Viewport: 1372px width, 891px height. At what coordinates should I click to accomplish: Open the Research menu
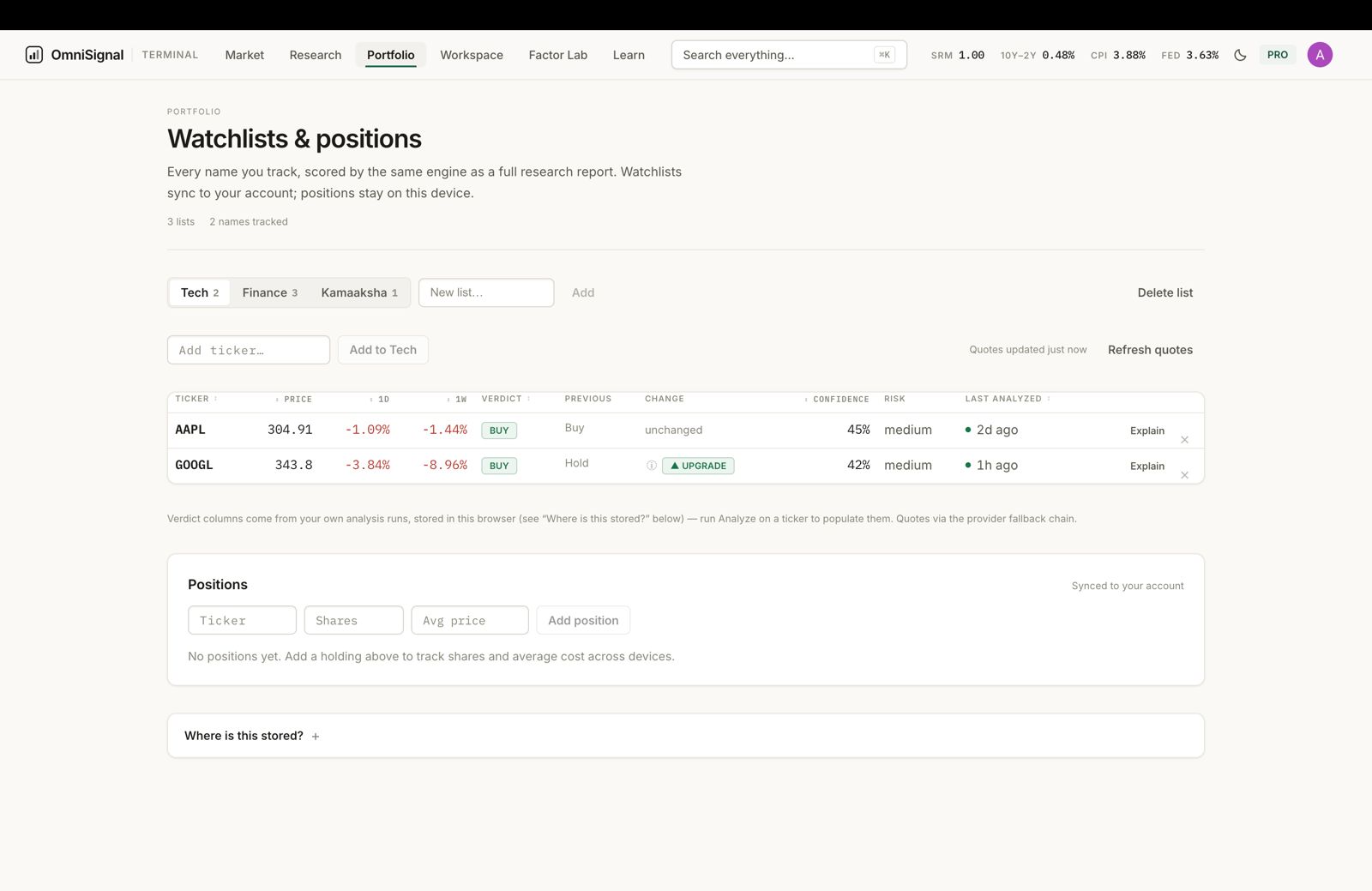pos(316,55)
